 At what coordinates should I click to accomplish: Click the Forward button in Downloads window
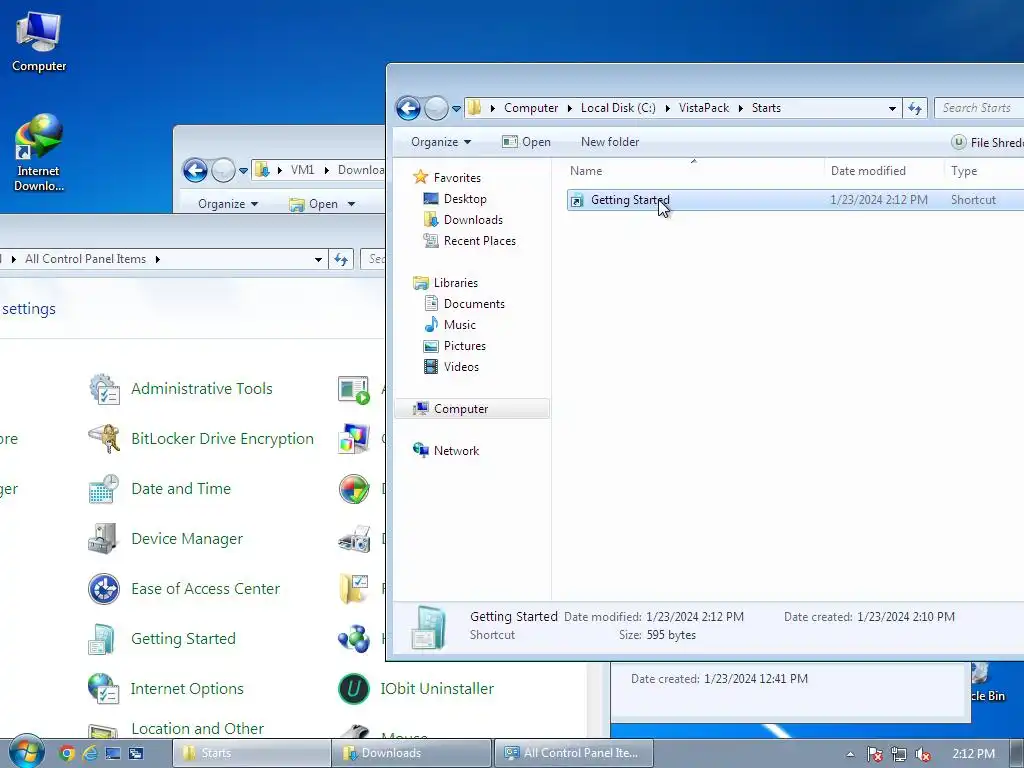[x=223, y=170]
